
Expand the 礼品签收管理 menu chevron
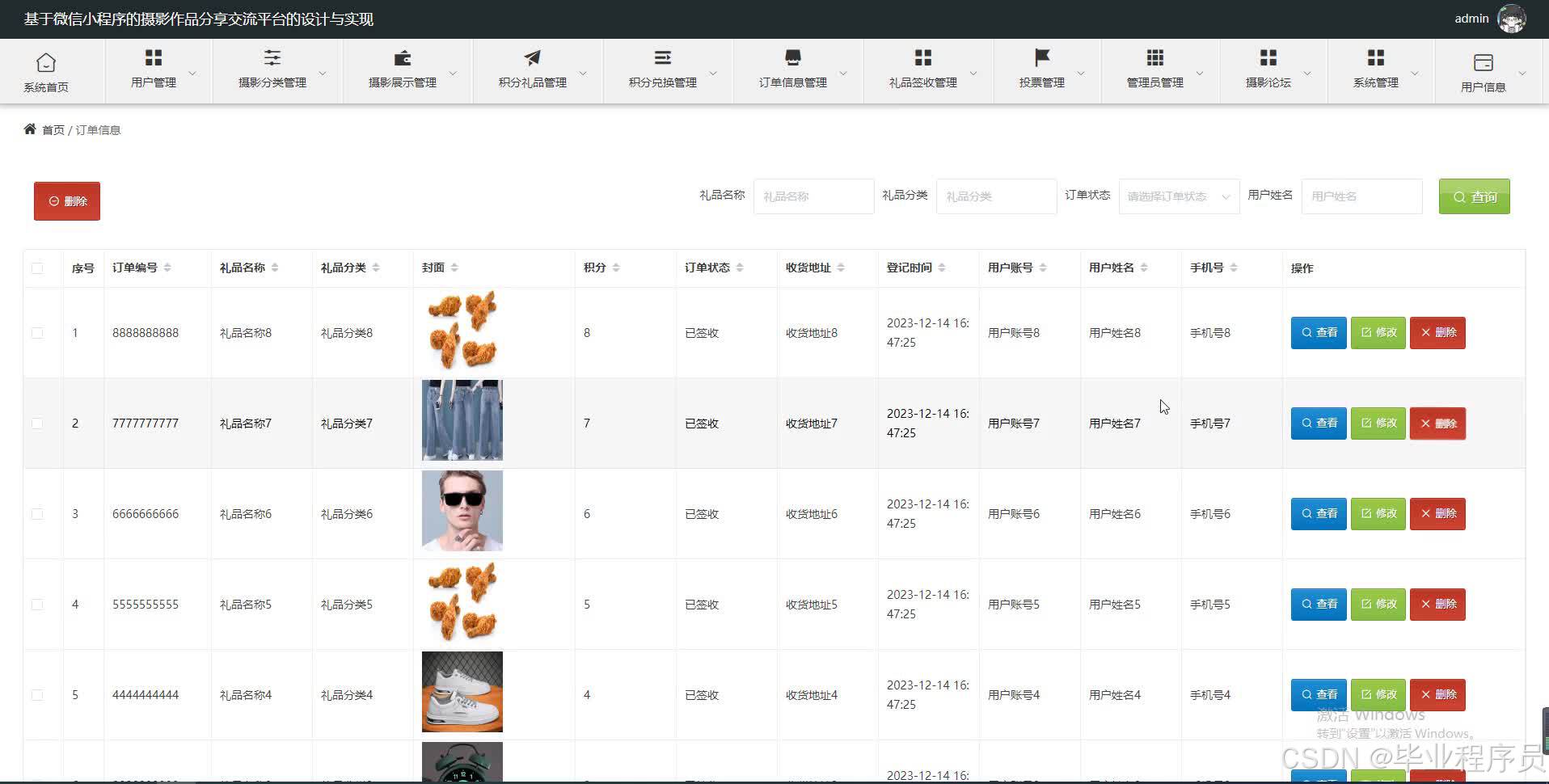973,73
